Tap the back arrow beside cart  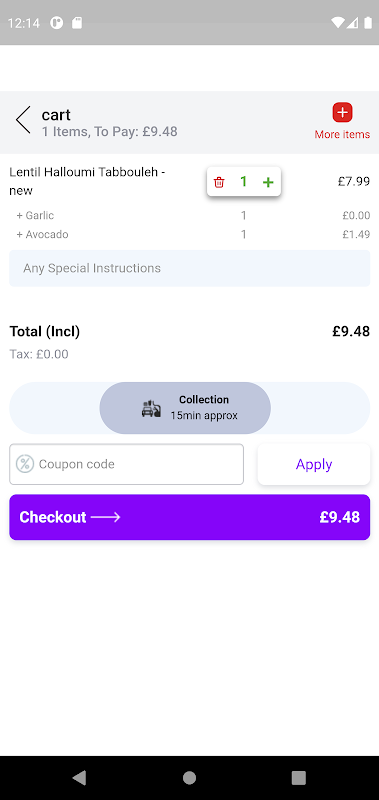click(x=23, y=120)
